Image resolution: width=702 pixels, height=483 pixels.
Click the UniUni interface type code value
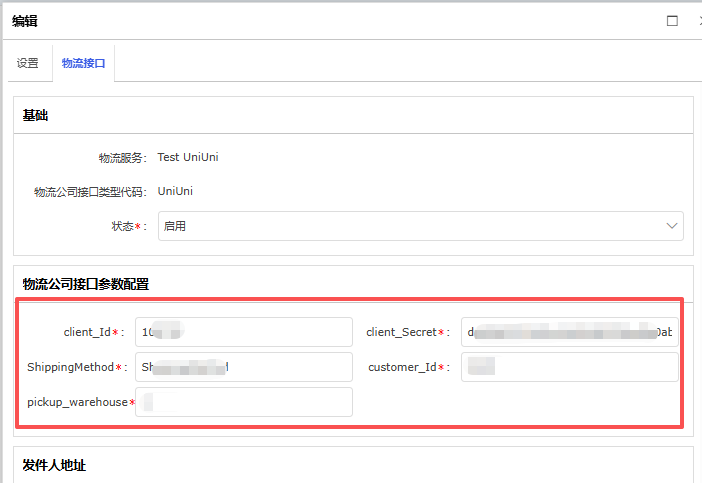(175, 191)
